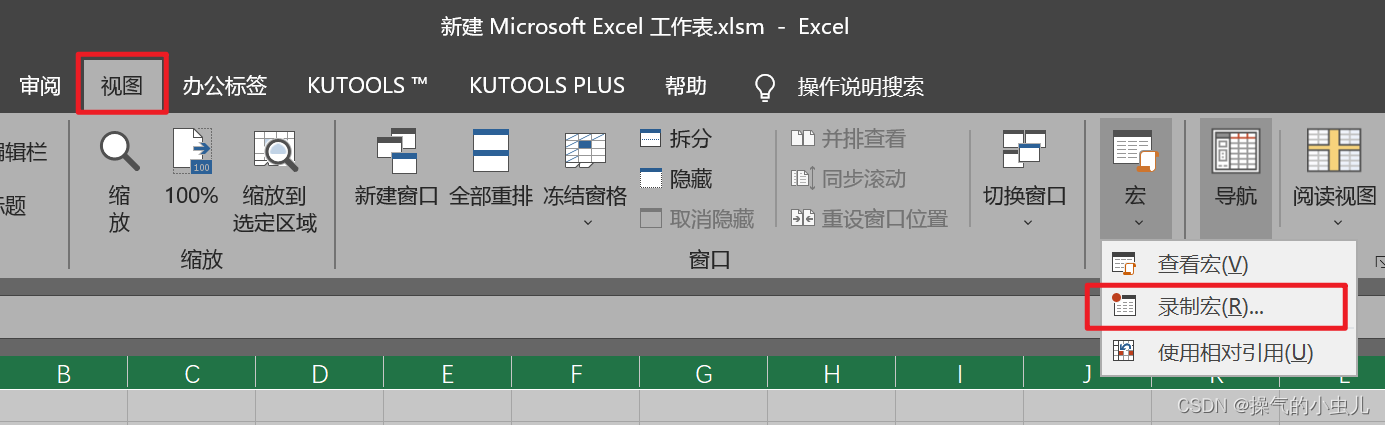The image size is (1385, 425).
Task: Click the greyed-out Unhide (取消隐藏) command
Action: [x=697, y=219]
